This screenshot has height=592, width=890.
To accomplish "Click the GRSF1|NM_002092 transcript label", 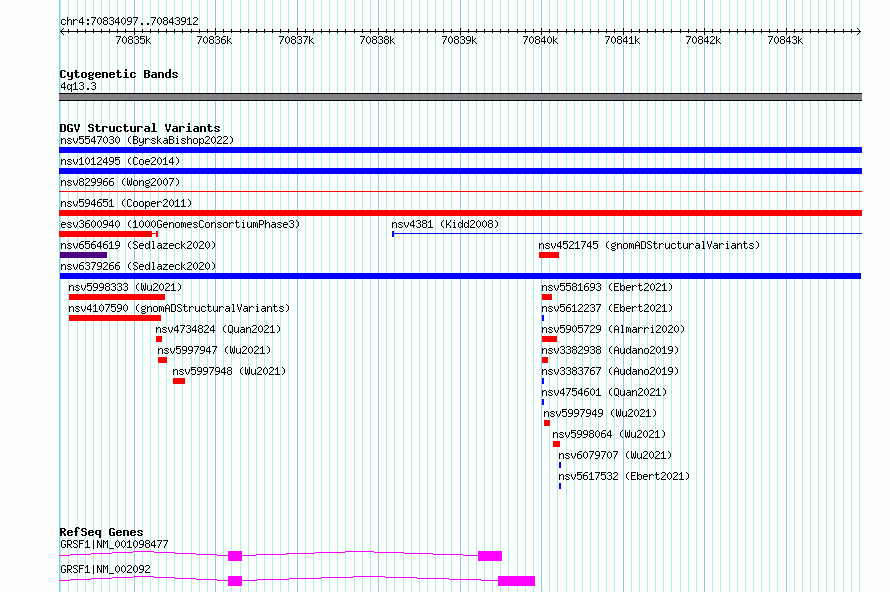I will 105,569.
